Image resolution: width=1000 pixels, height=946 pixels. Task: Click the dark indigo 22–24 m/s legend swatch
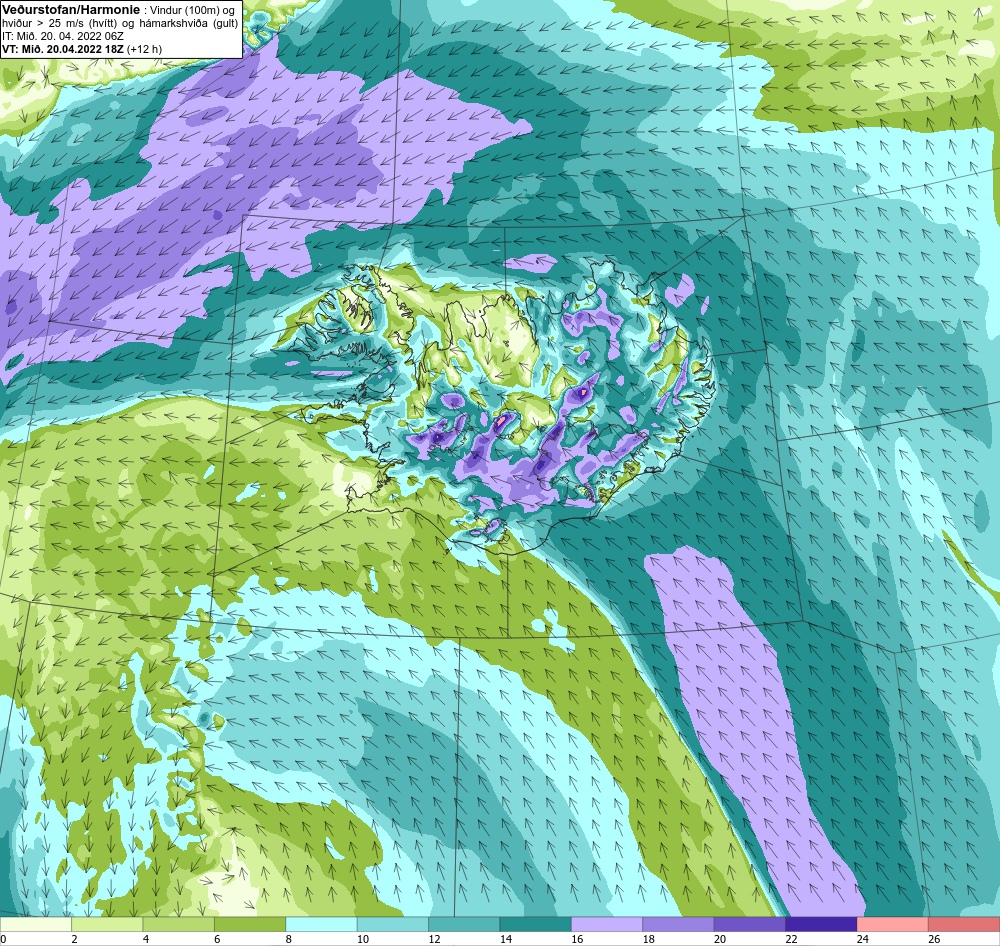pos(821,924)
